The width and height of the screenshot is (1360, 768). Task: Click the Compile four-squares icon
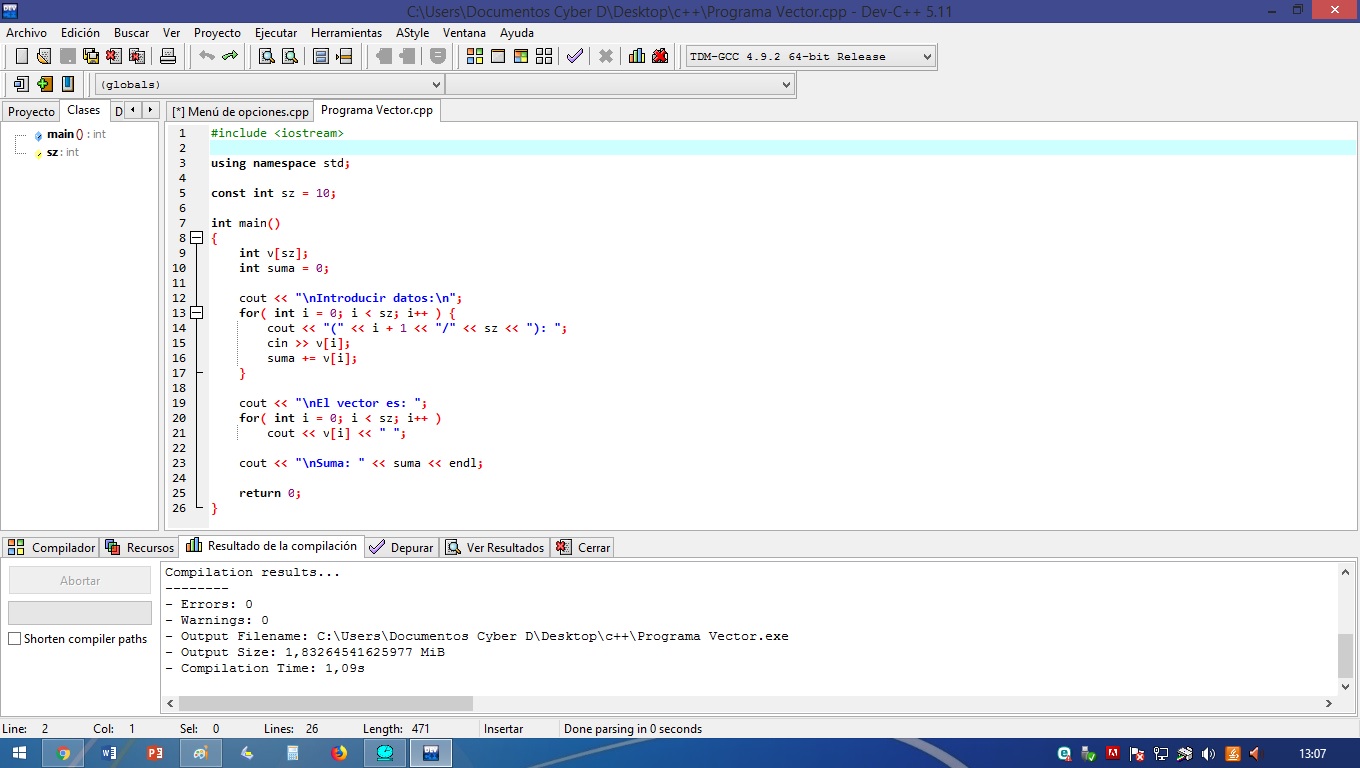[x=475, y=56]
